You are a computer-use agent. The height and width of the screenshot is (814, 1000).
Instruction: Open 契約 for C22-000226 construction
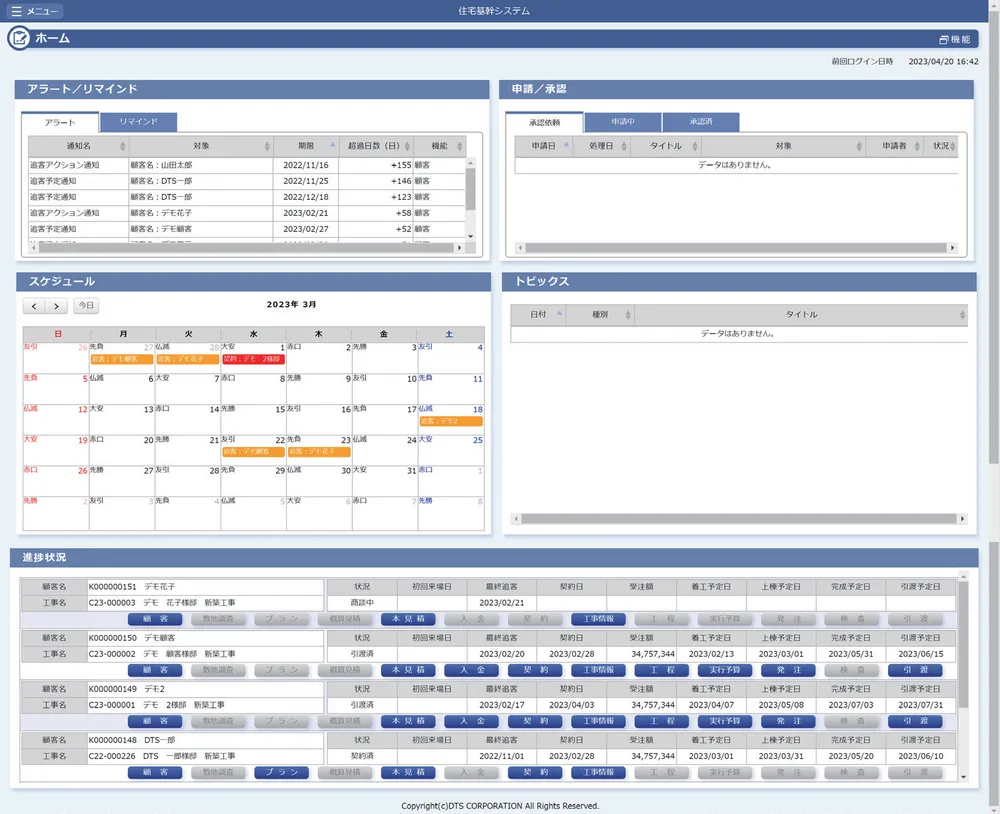click(535, 772)
